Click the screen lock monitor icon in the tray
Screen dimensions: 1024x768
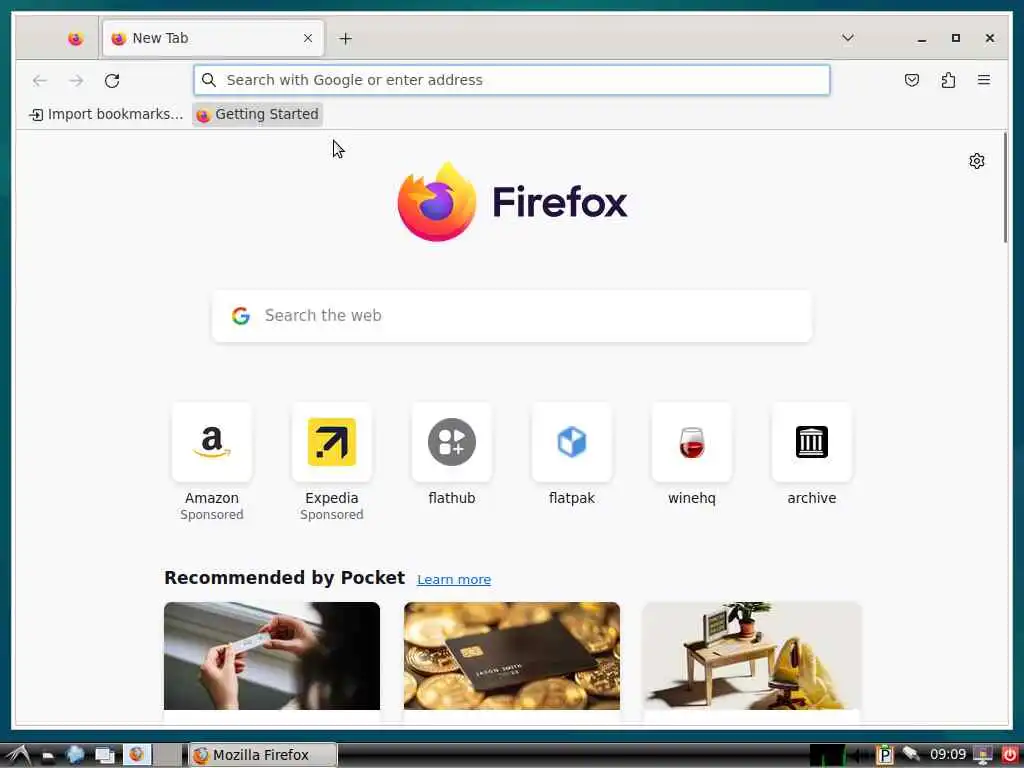982,755
